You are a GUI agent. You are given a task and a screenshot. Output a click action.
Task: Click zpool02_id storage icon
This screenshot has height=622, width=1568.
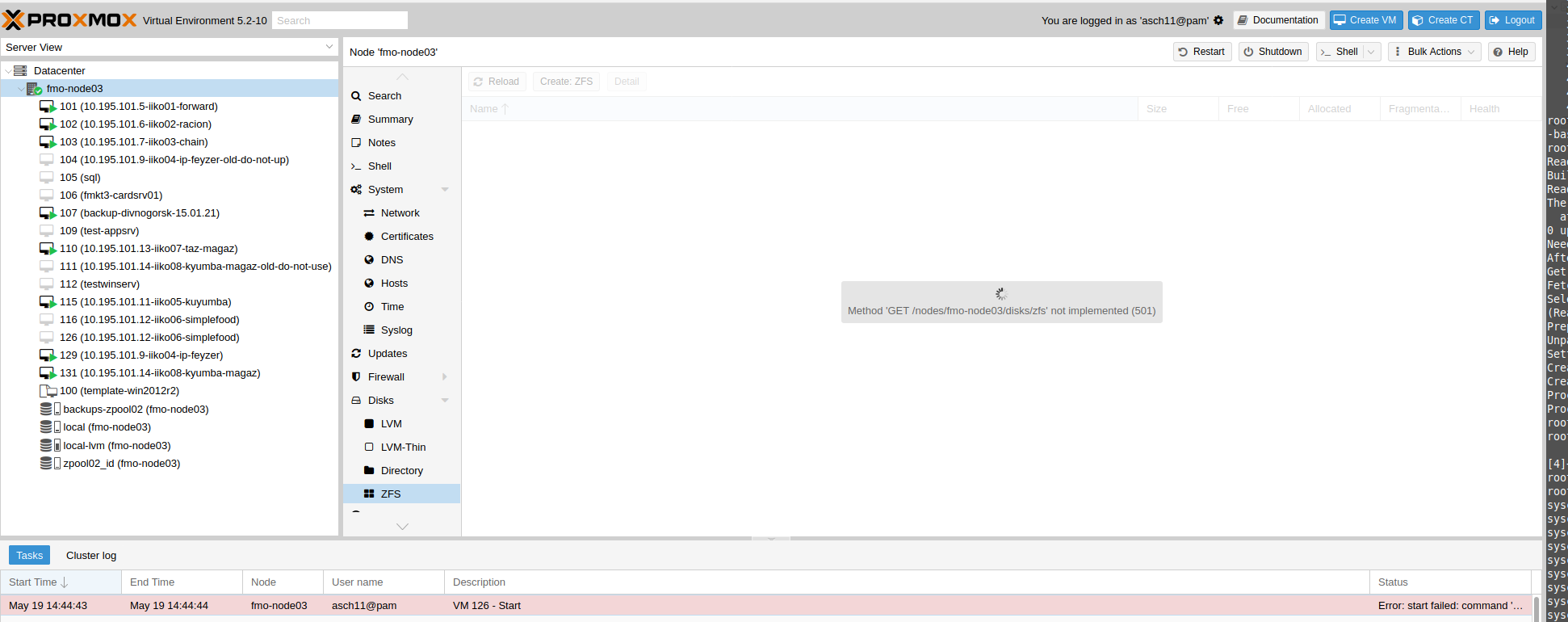(50, 464)
